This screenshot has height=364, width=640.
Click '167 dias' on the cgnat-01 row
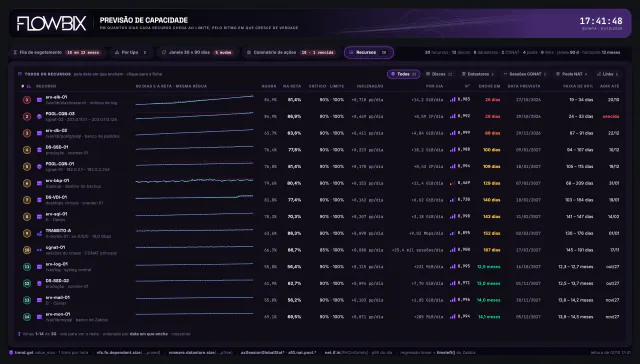tap(491, 250)
